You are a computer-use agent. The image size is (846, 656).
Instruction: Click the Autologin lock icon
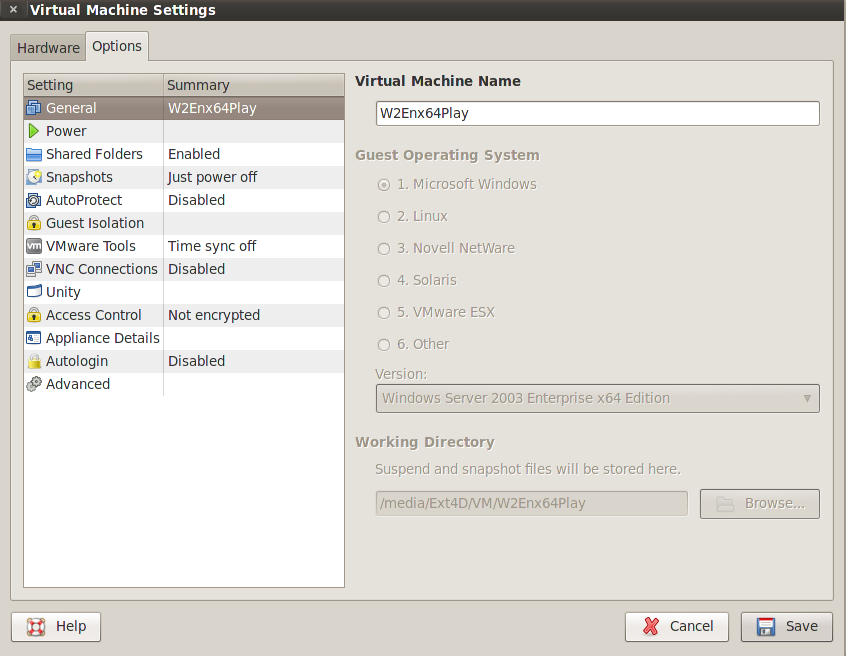click(33, 361)
